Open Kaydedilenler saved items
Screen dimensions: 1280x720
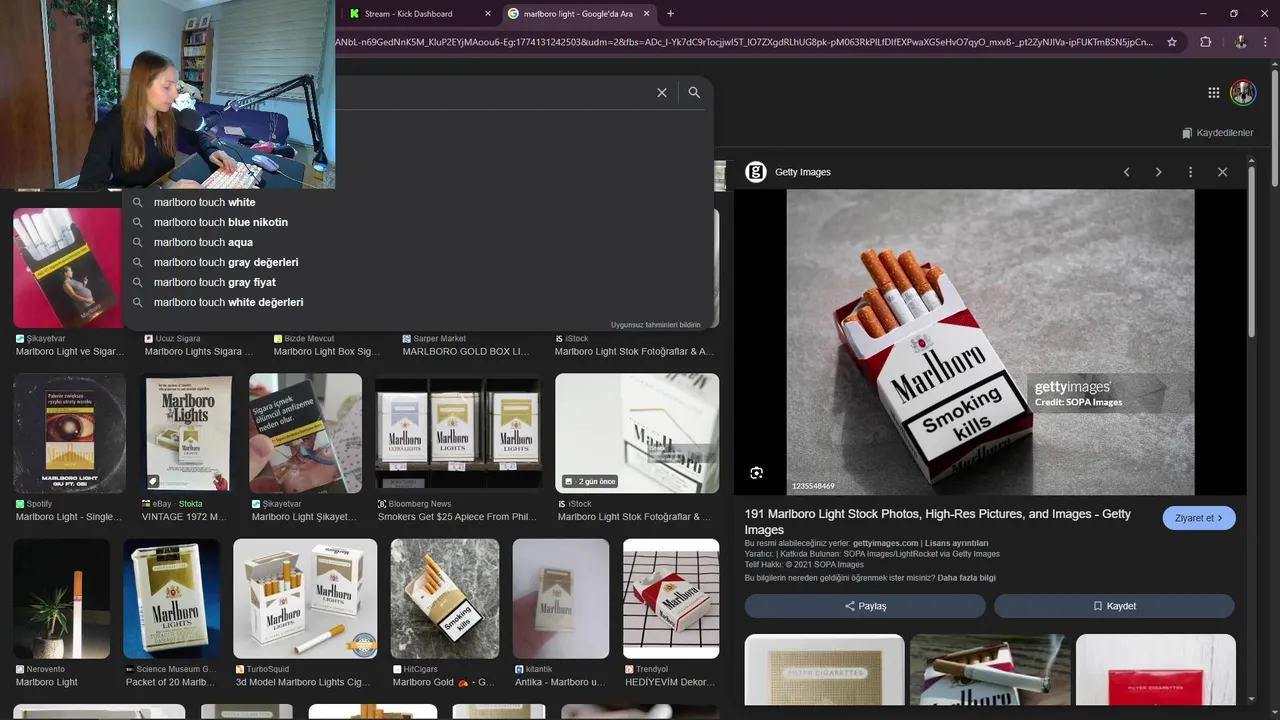[1217, 133]
